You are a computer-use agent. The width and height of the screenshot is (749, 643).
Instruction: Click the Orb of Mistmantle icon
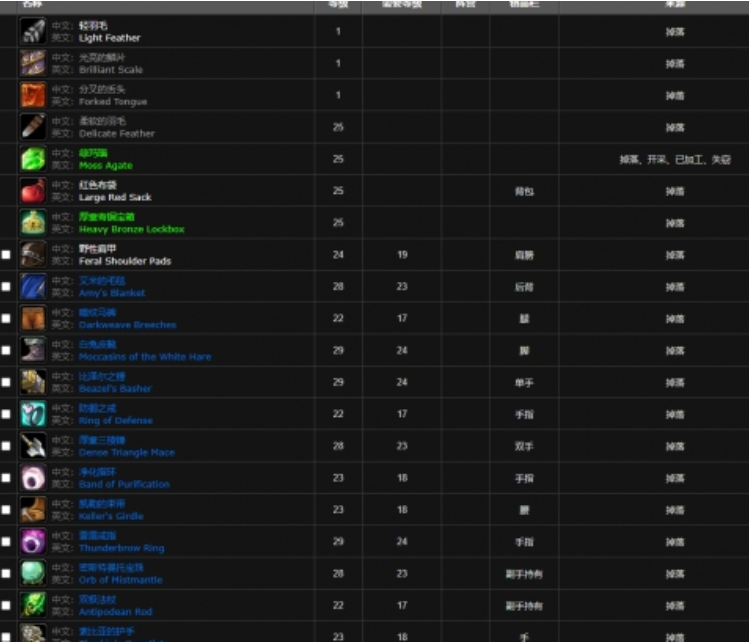tap(33, 574)
